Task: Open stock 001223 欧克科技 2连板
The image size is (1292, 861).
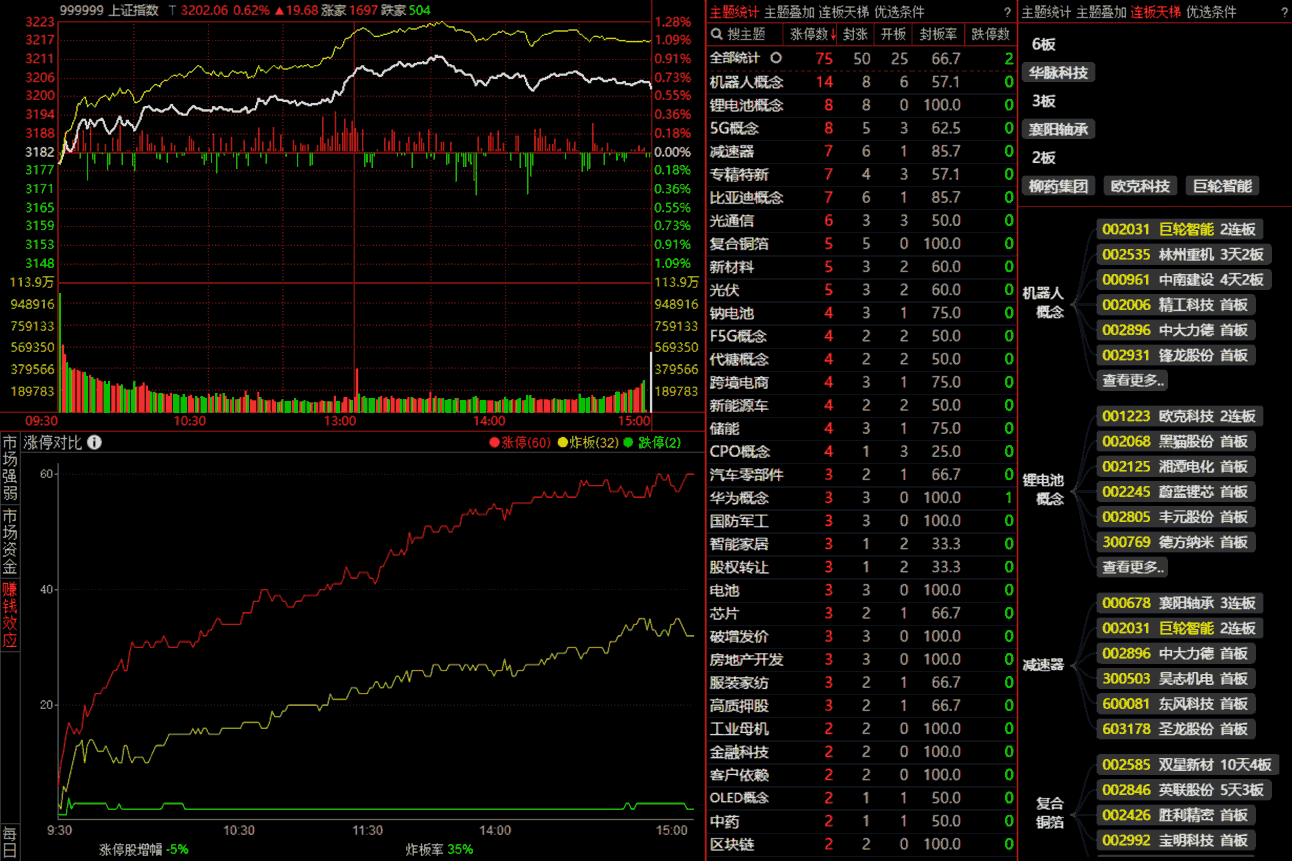Action: pos(1180,416)
